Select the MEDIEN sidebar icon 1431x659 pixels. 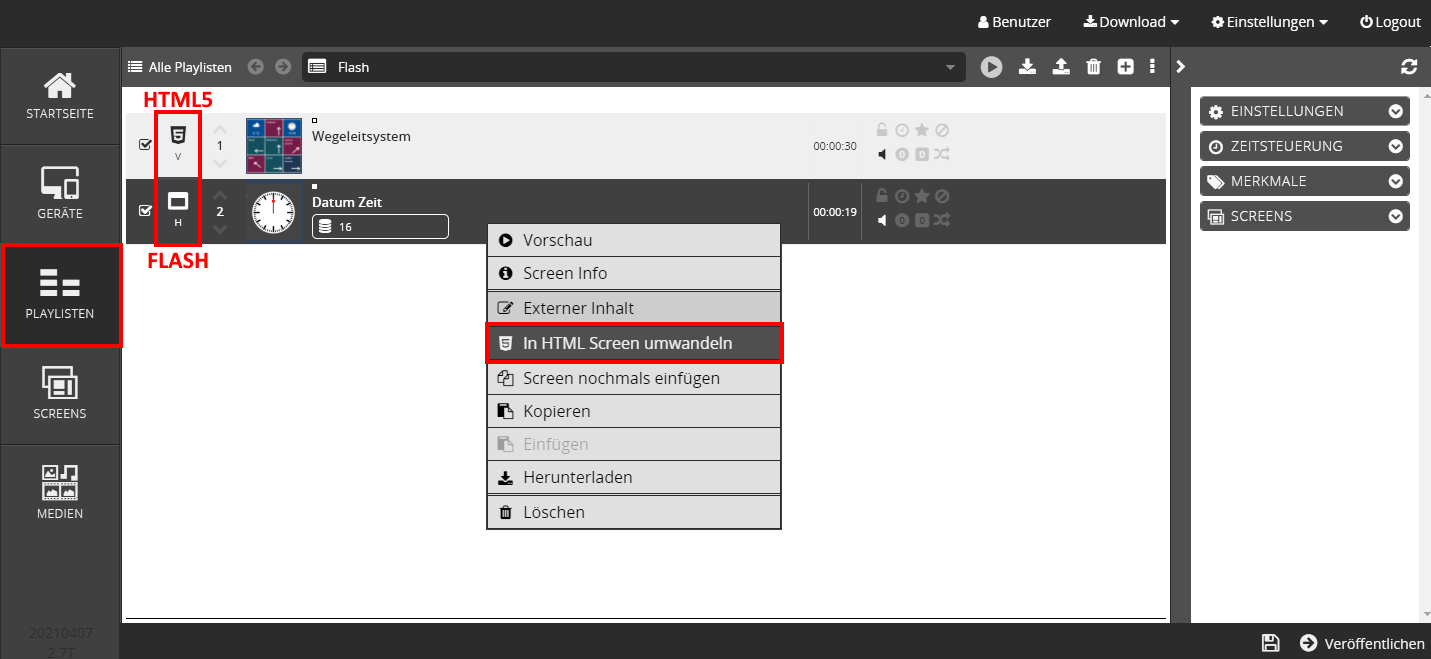(59, 490)
